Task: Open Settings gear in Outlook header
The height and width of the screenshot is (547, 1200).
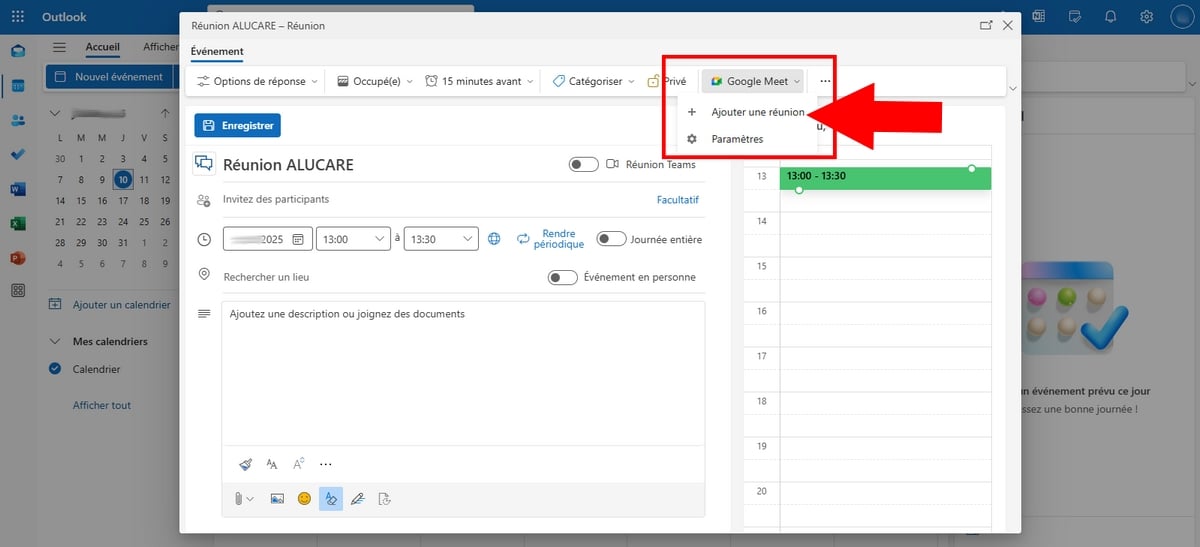Action: [1147, 17]
